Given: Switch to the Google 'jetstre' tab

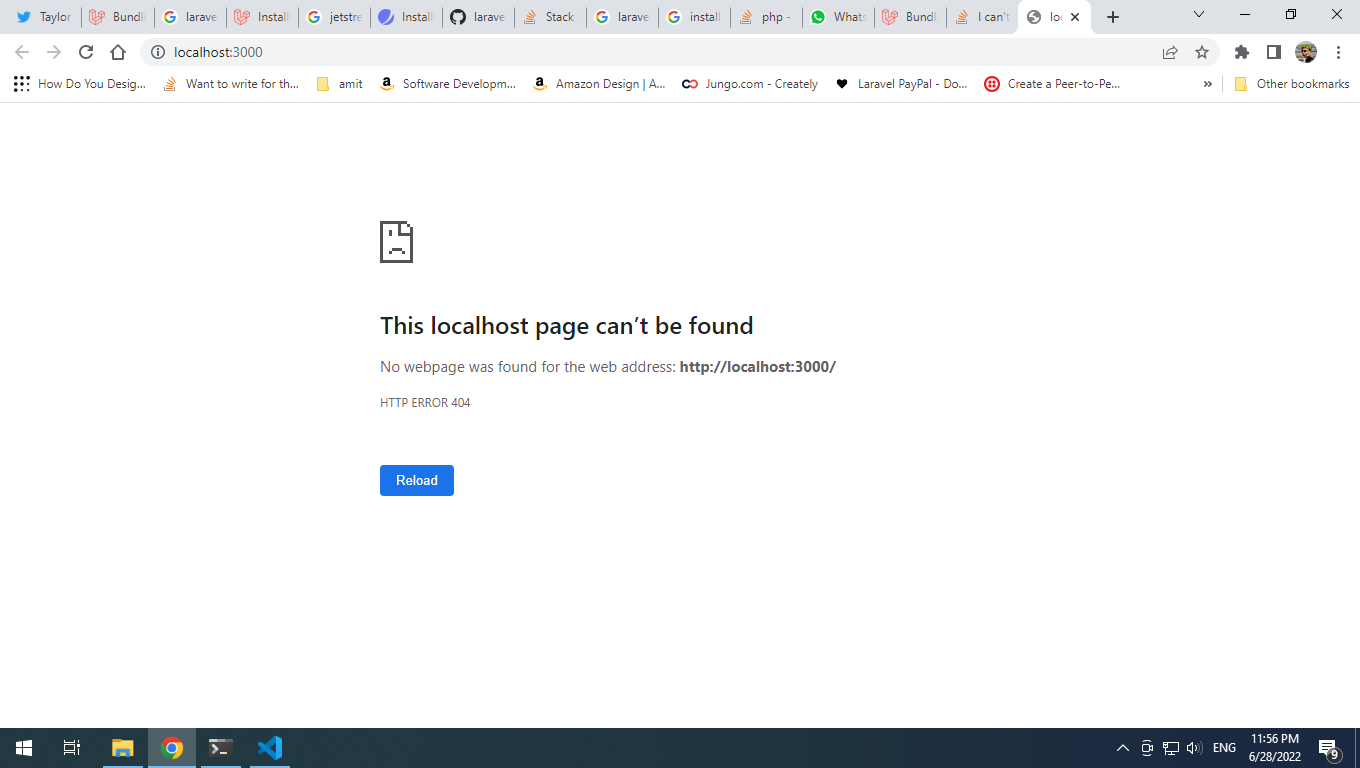Looking at the screenshot, I should [334, 17].
